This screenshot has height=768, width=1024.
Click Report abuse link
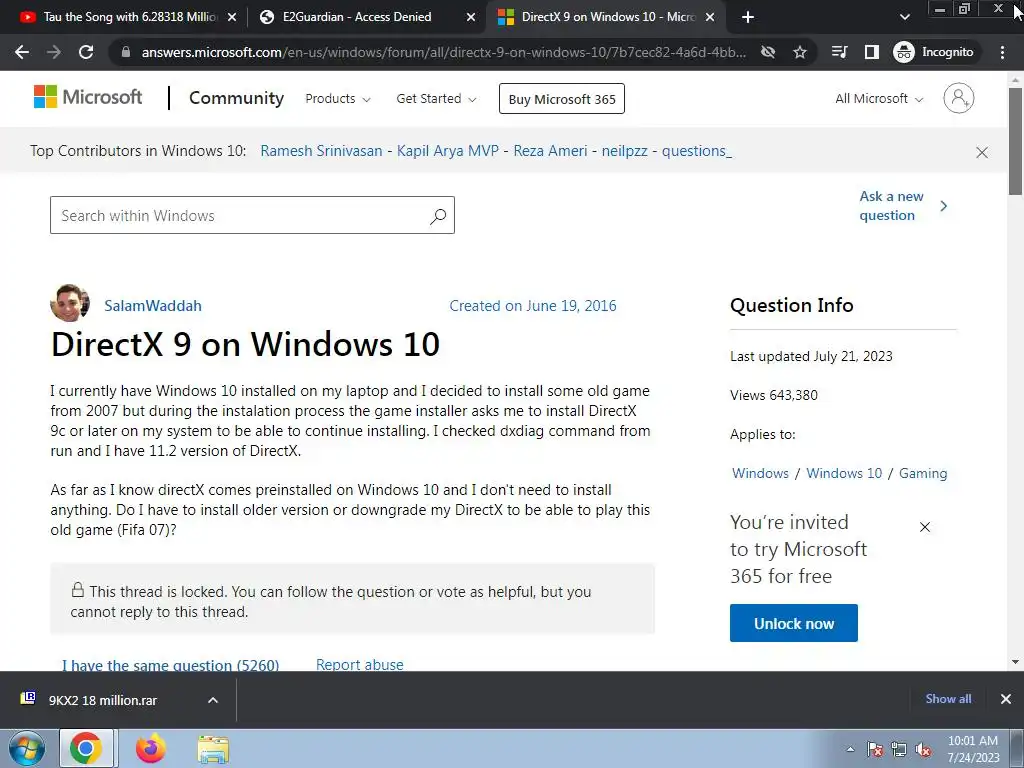(x=360, y=664)
